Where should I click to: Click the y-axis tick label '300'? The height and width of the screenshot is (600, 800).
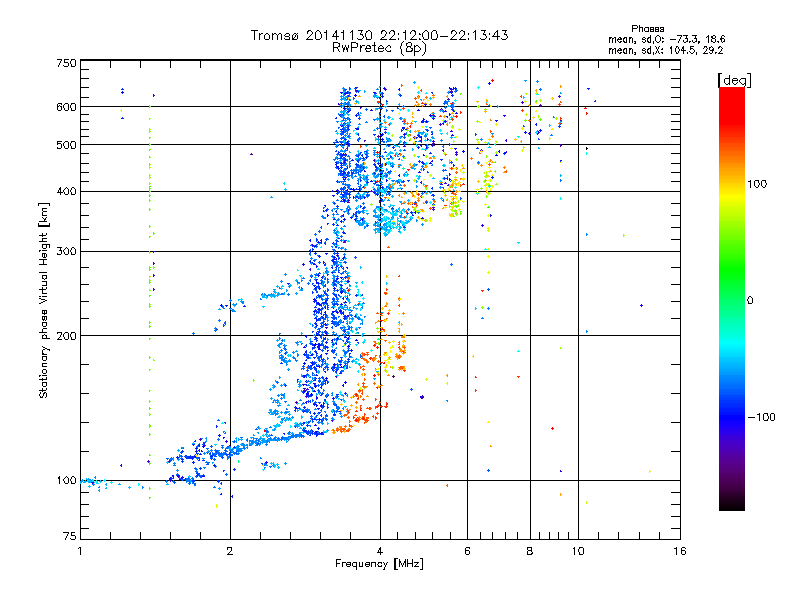(x=67, y=251)
